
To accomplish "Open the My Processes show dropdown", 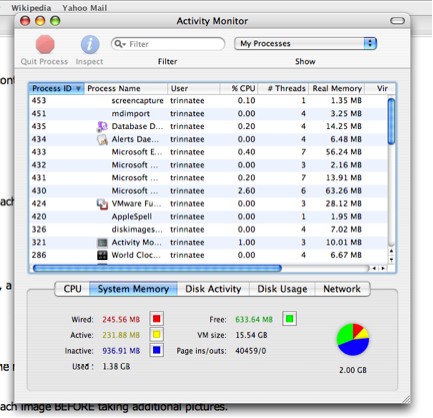I will pyautogui.click(x=305, y=44).
